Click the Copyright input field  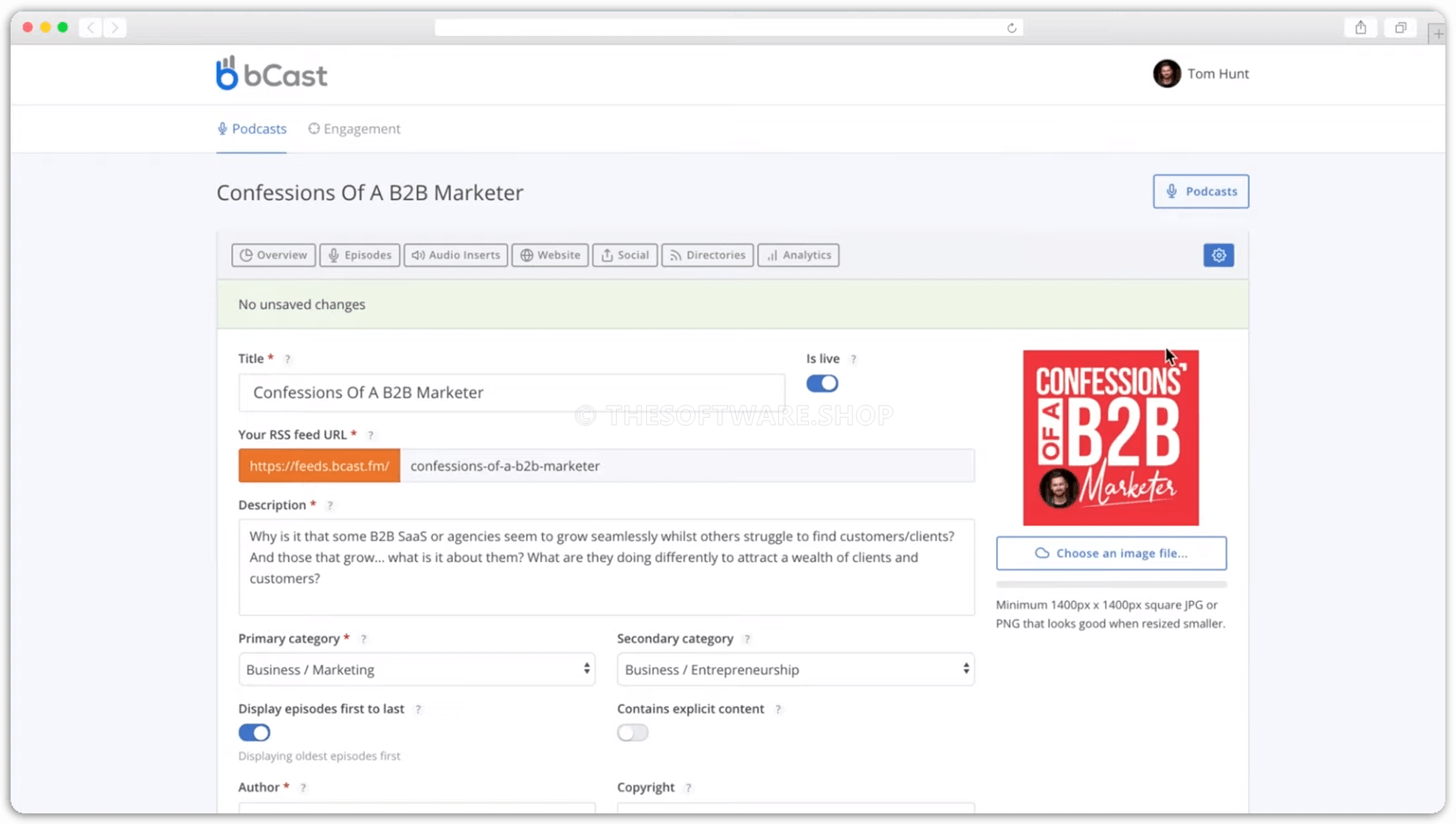pos(795,808)
